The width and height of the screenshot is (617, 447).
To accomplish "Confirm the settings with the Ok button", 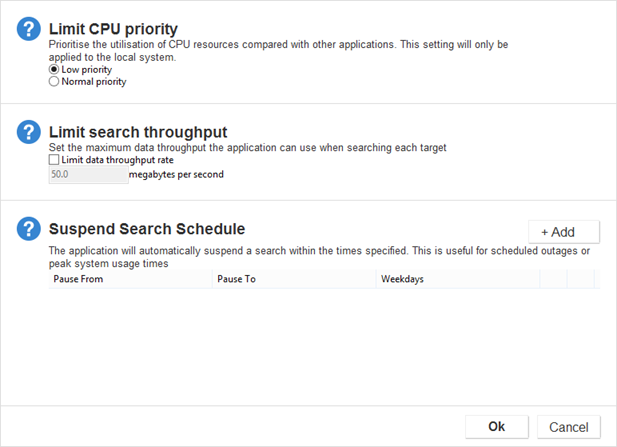I will click(496, 427).
